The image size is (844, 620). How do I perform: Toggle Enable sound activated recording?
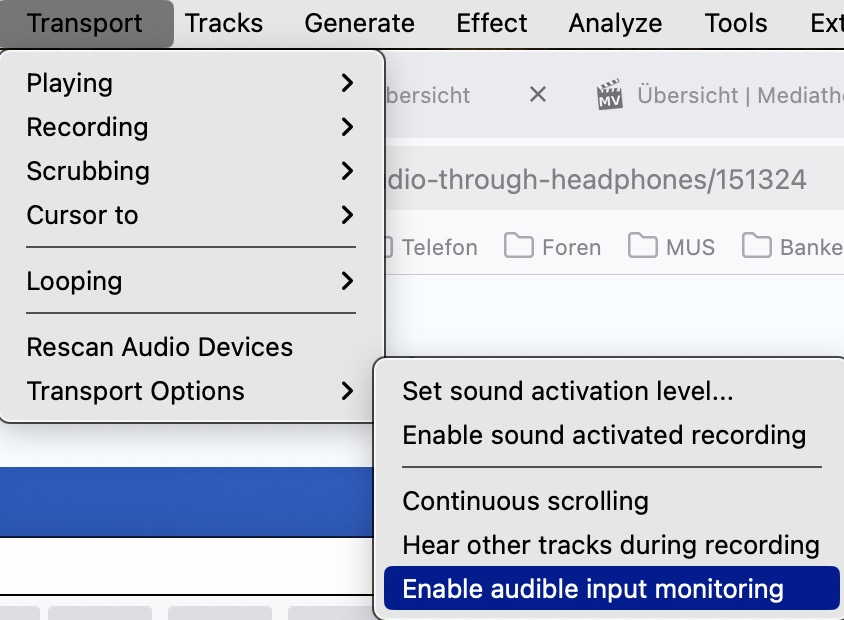(603, 435)
